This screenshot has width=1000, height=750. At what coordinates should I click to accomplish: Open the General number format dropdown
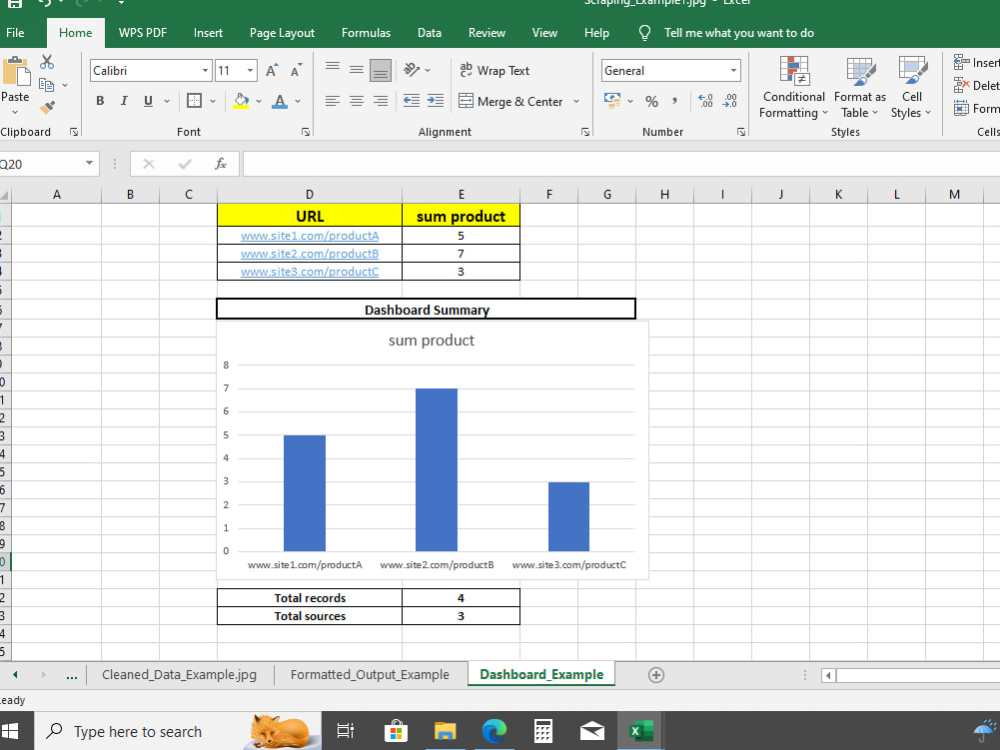click(733, 71)
